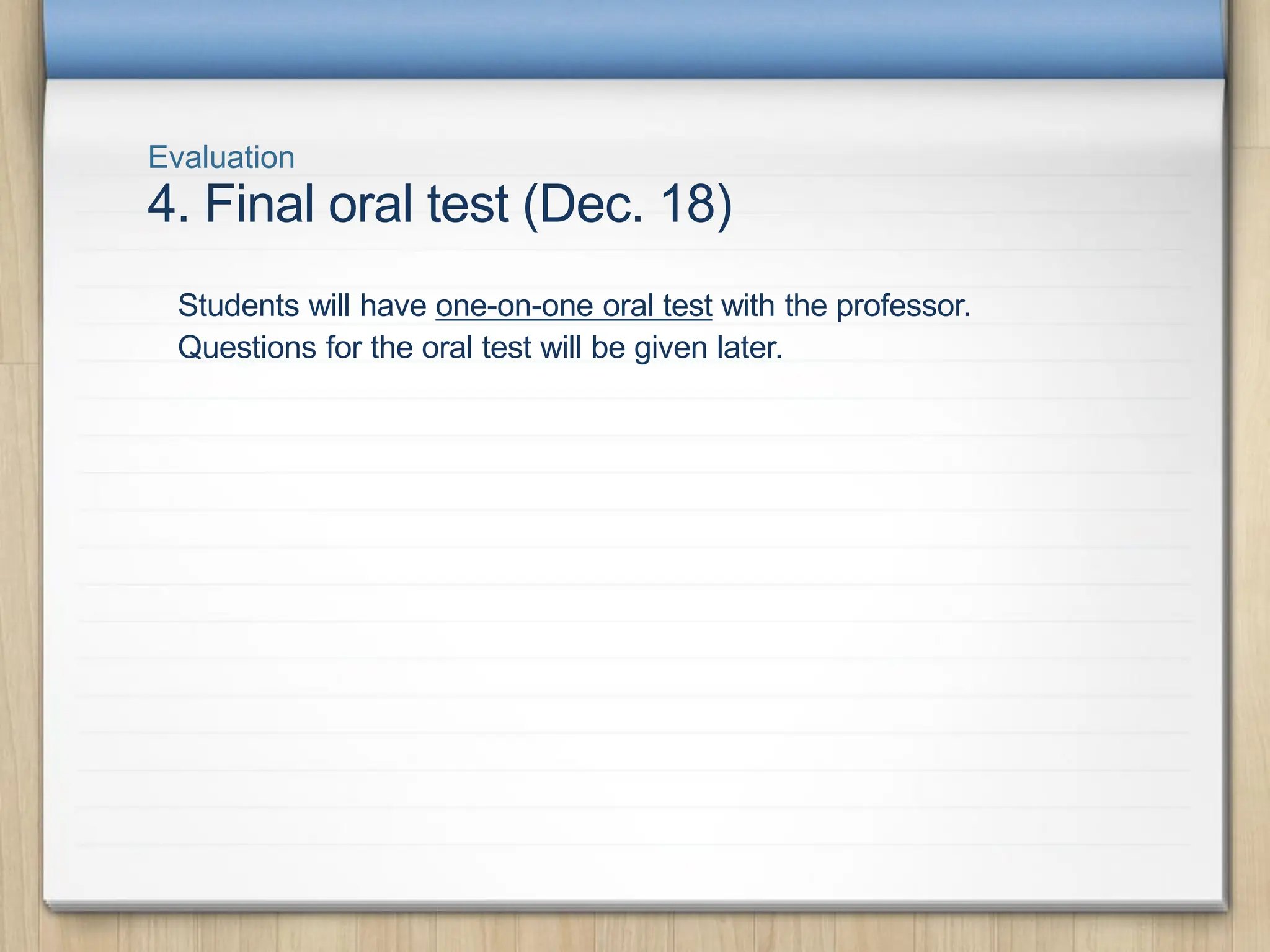Screen dimensions: 1270x952
Task: Click the wooden background on left edge
Action: coord(20,496)
